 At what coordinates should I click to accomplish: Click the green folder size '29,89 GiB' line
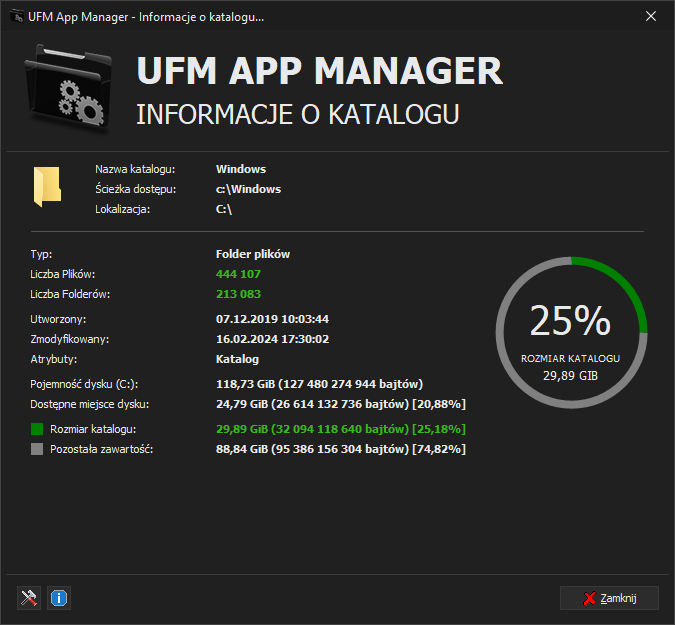[341, 429]
